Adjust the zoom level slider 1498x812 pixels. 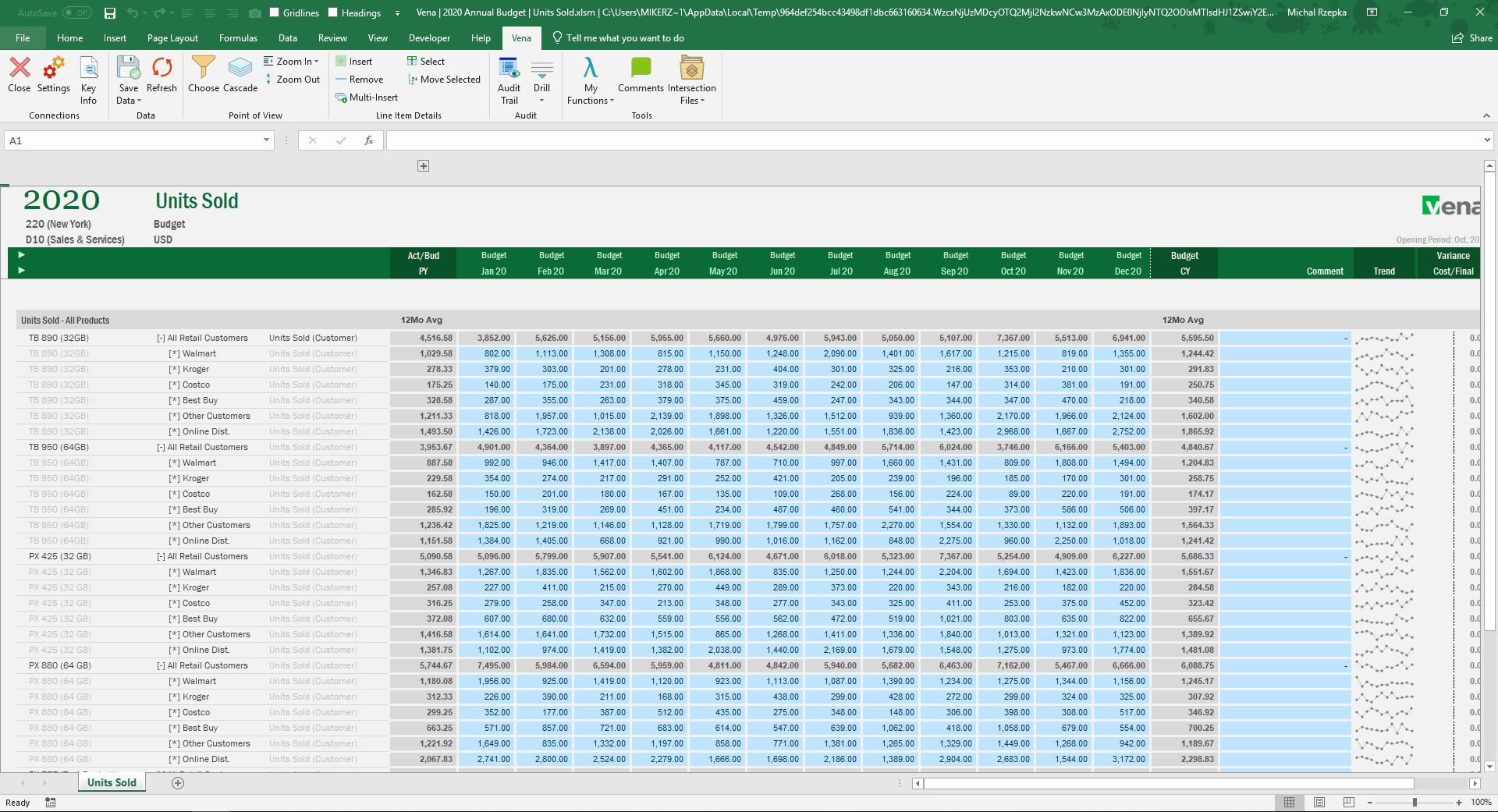click(1415, 802)
